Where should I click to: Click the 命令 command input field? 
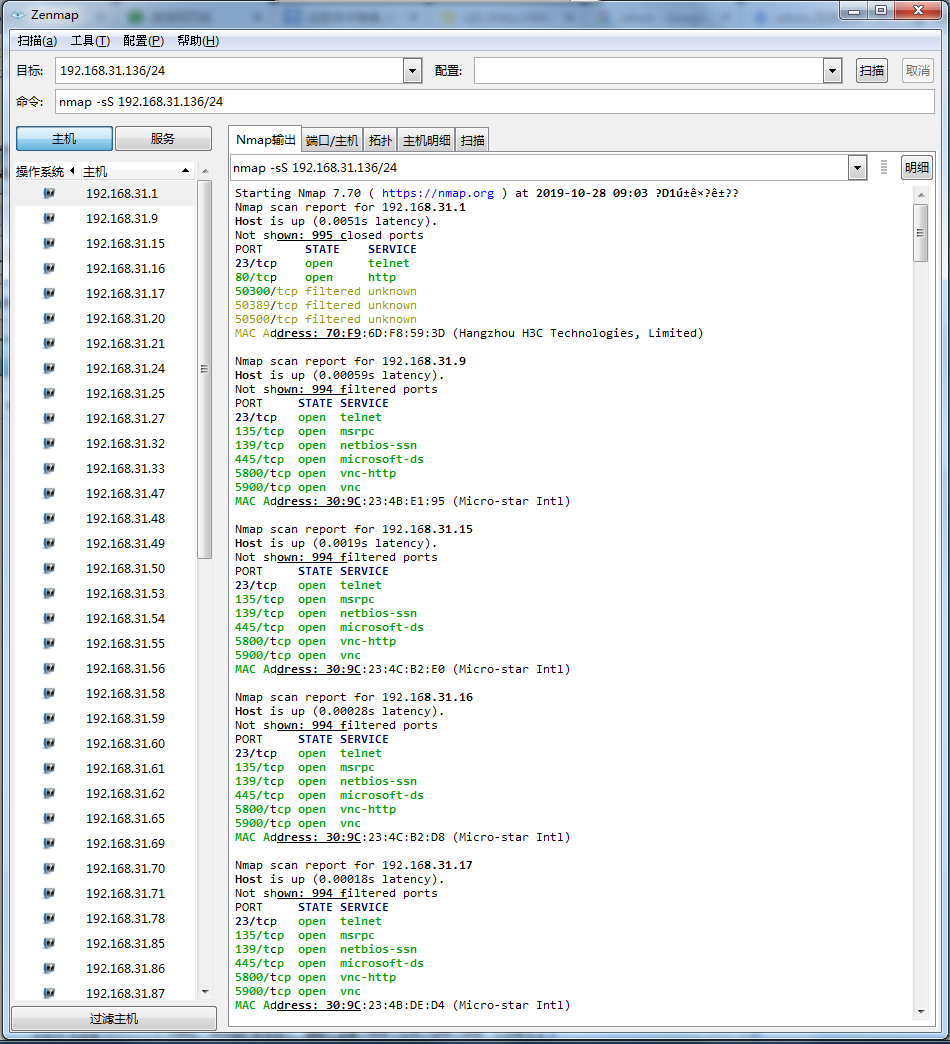[x=494, y=102]
